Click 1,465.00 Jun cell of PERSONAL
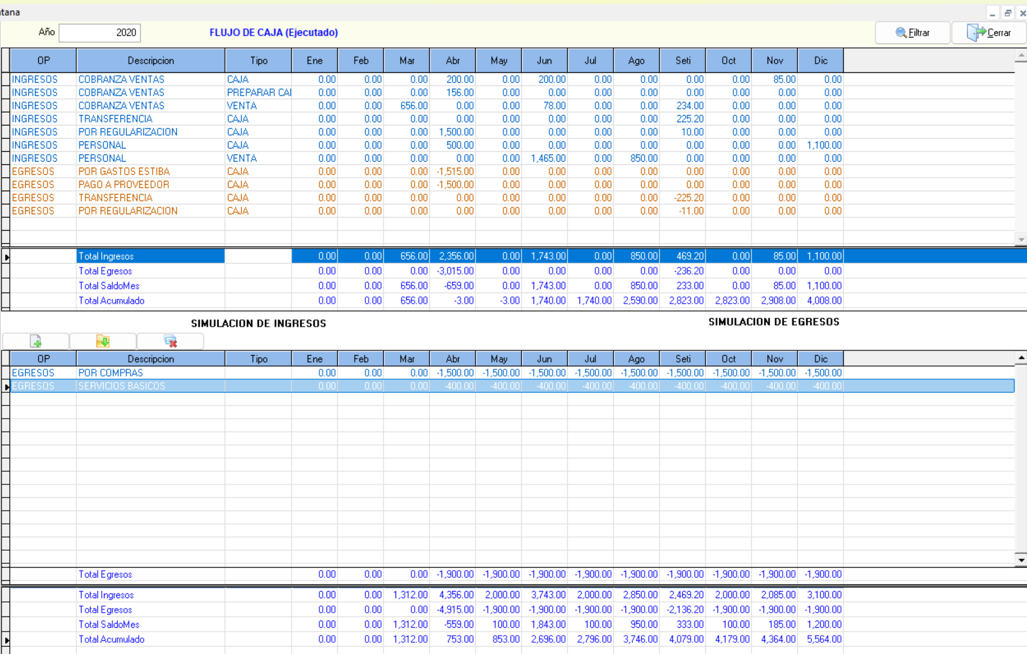Viewport: 1027px width, 654px height. (x=544, y=158)
